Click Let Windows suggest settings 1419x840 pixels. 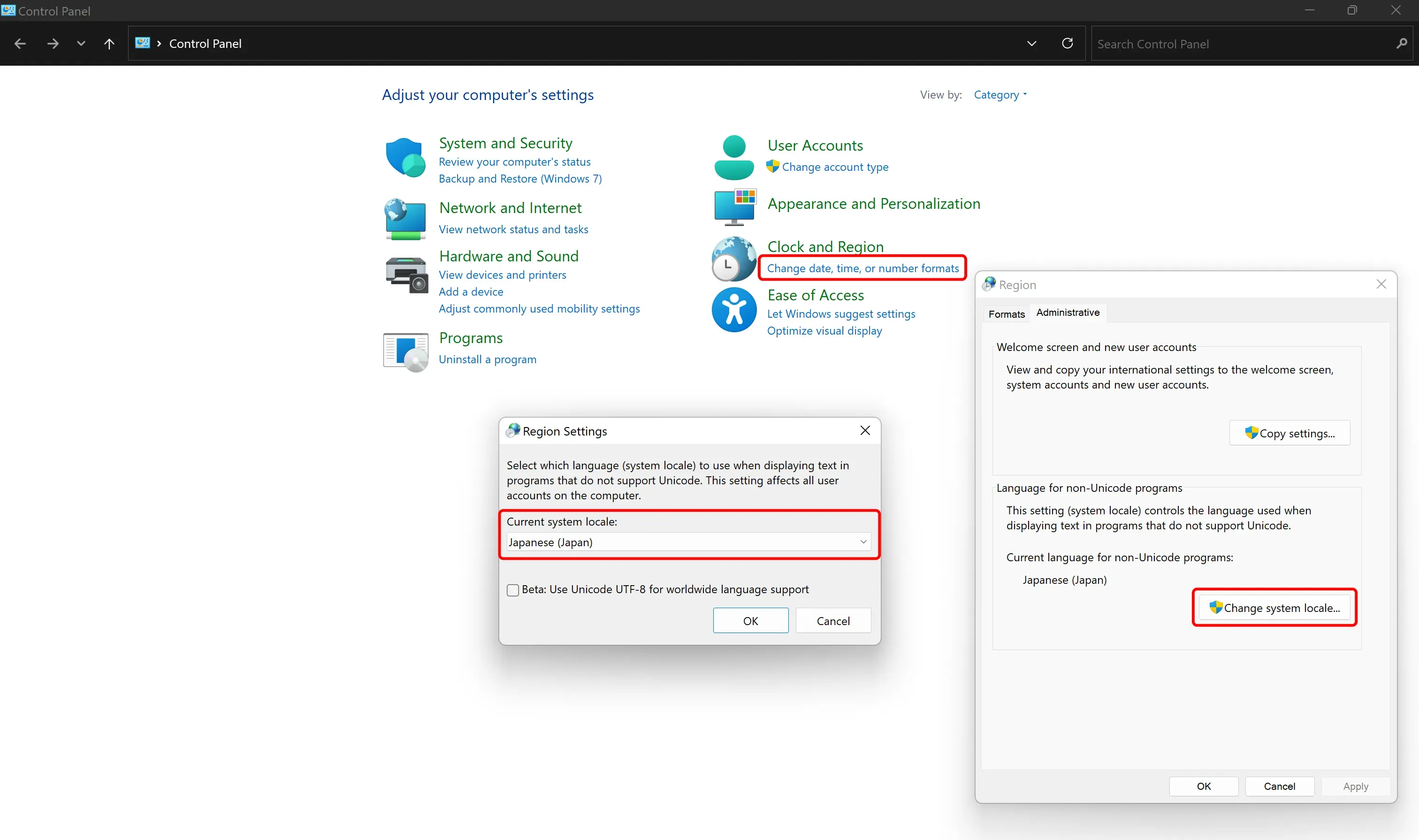pyautogui.click(x=840, y=314)
